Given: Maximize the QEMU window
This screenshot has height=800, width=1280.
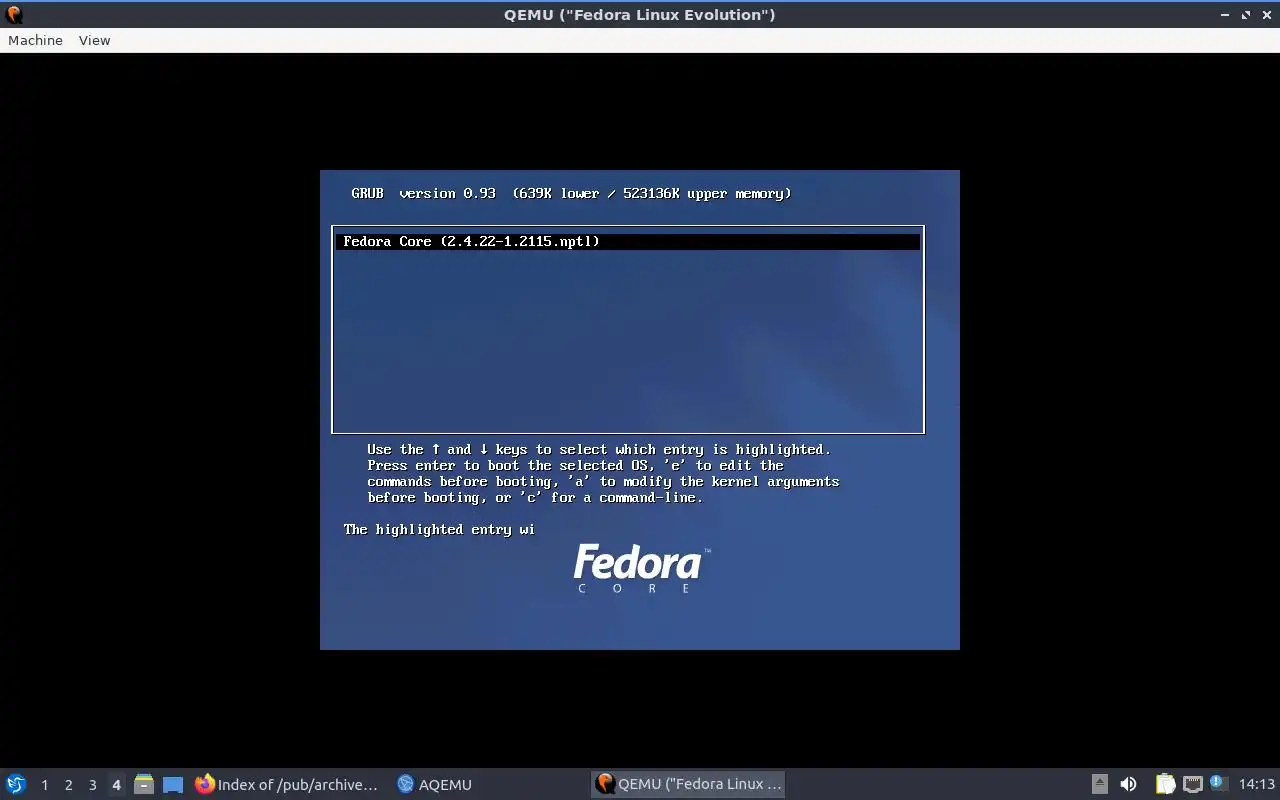Looking at the screenshot, I should 1246,15.
